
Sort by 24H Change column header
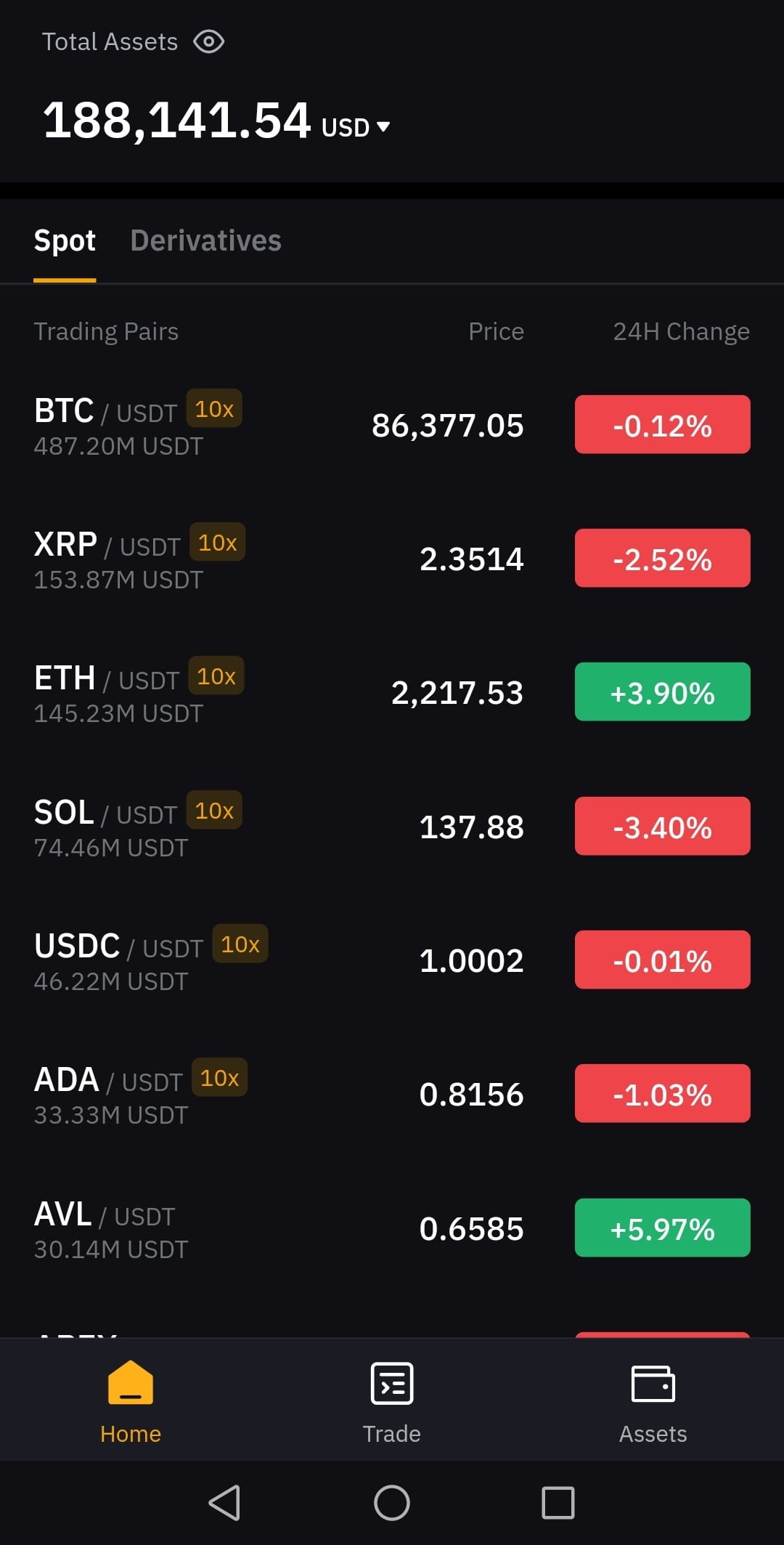681,331
